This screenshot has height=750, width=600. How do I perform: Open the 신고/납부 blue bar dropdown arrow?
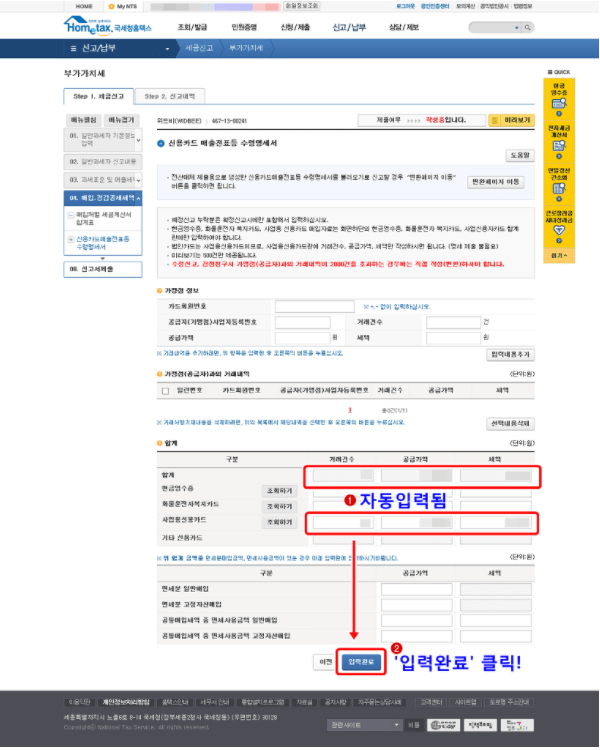pyautogui.click(x=167, y=49)
